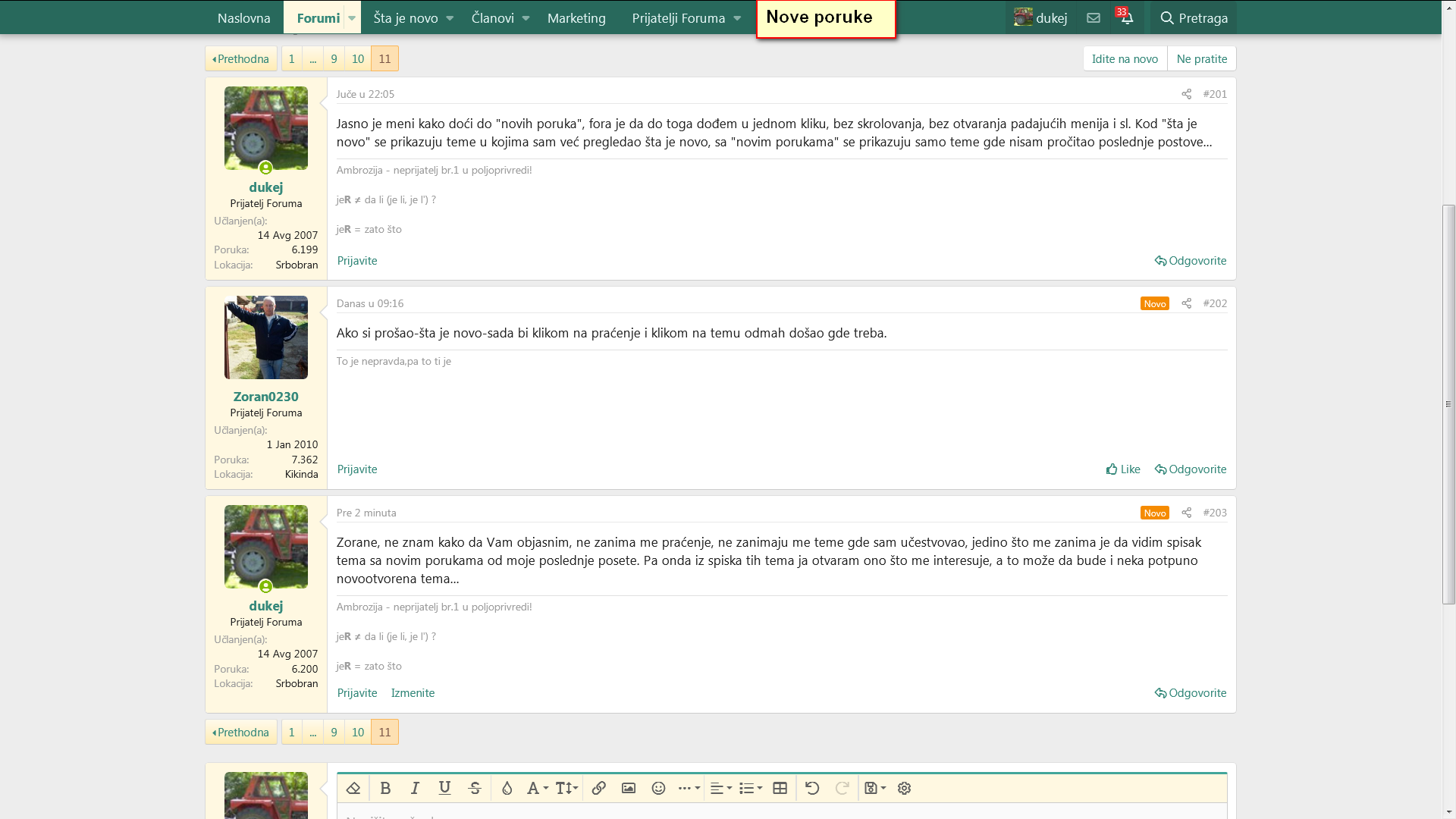Image resolution: width=1456 pixels, height=819 pixels.
Task: Report post #201 via Prijavite
Action: coord(357,260)
